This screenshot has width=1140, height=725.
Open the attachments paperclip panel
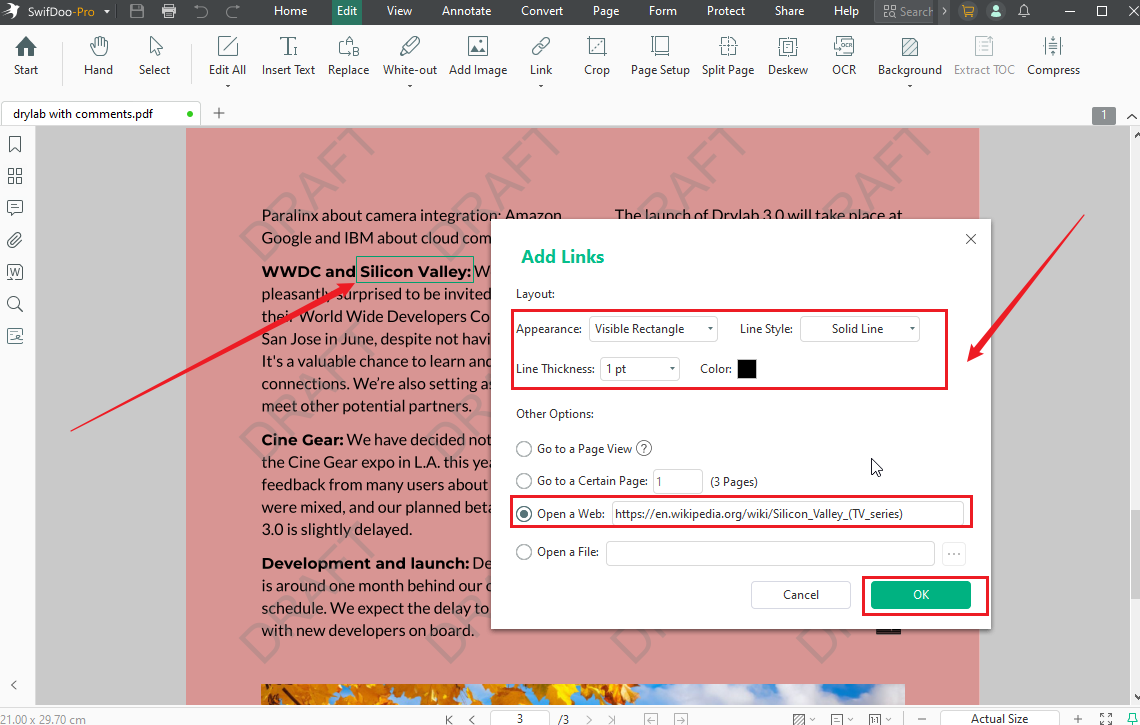pos(15,240)
